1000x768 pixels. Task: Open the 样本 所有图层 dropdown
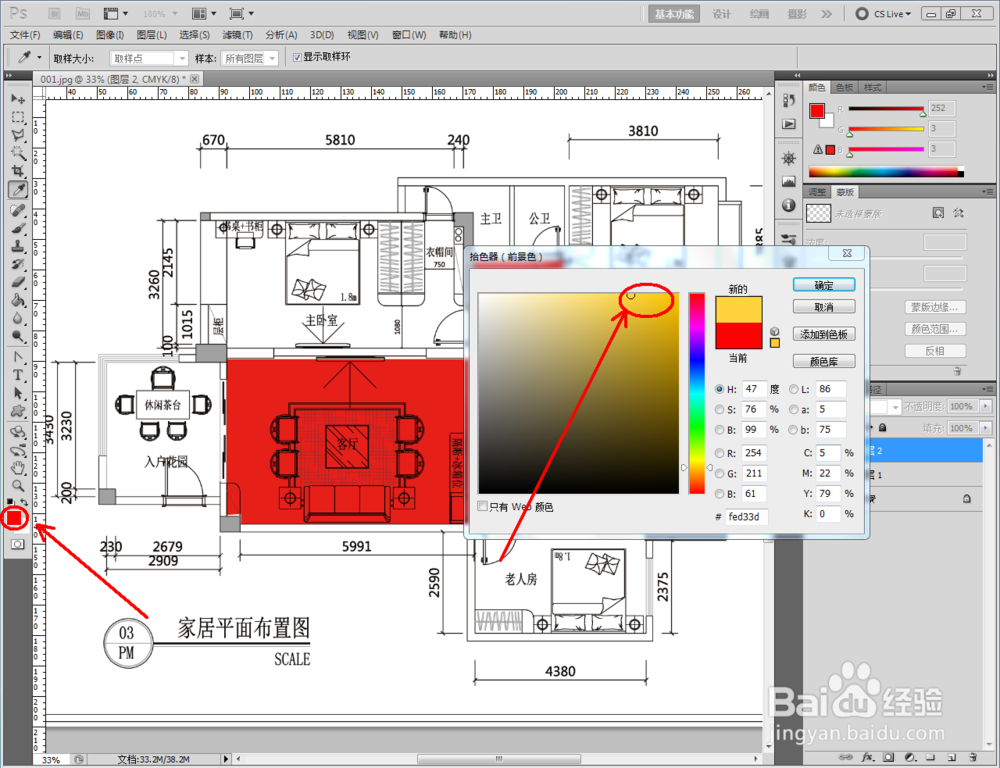coord(249,59)
